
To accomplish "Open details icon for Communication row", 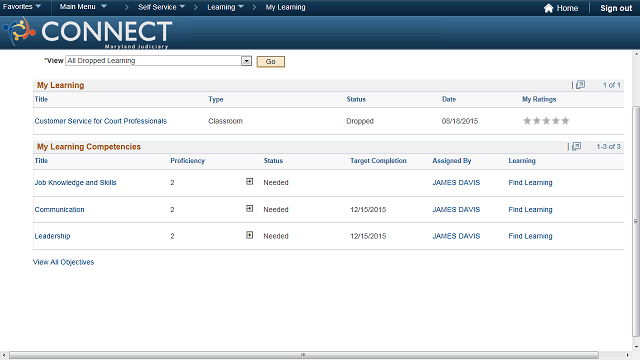I will (x=249, y=209).
